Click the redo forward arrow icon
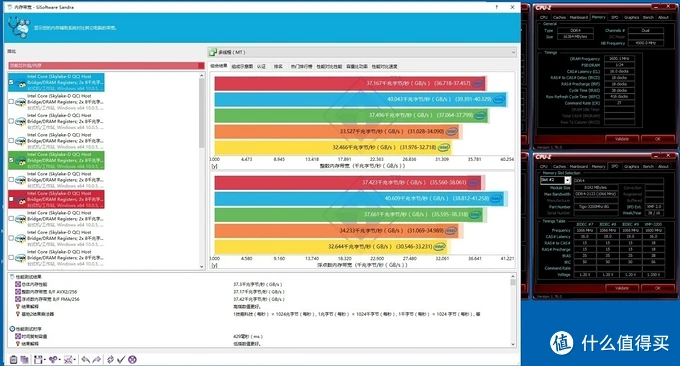This screenshot has width=680, height=366. pos(97,359)
